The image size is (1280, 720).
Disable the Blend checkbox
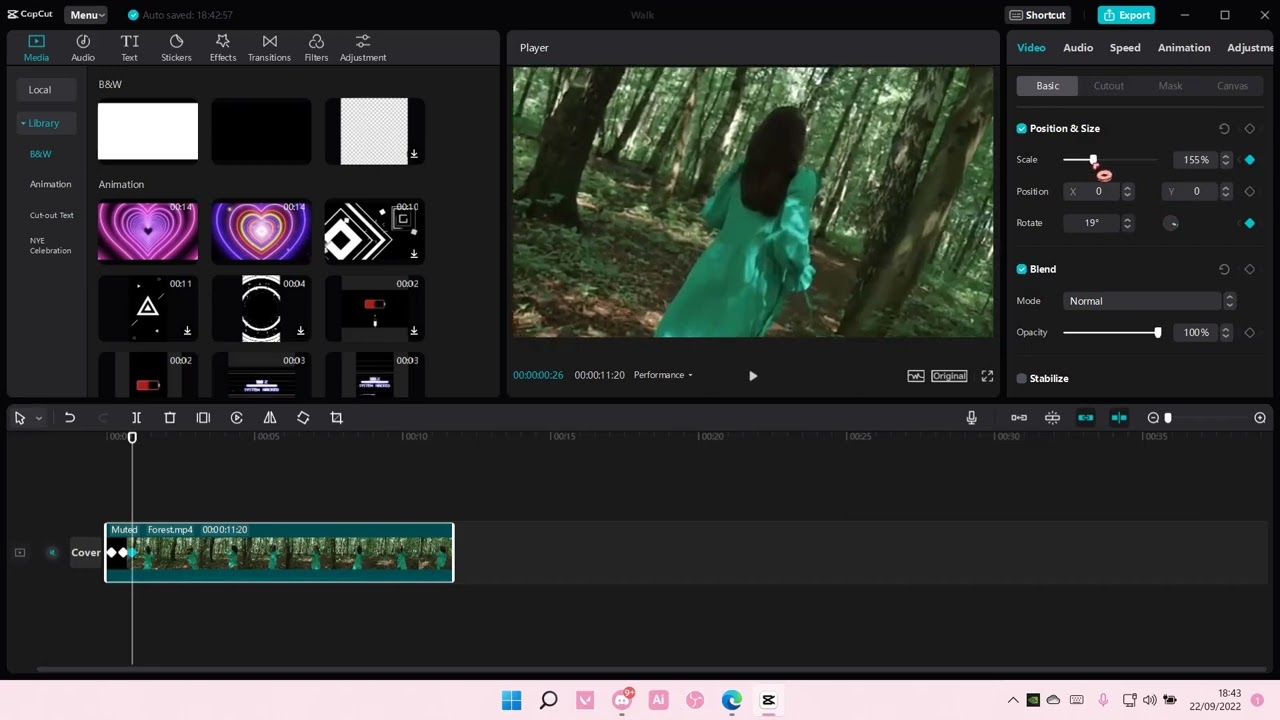(1021, 269)
